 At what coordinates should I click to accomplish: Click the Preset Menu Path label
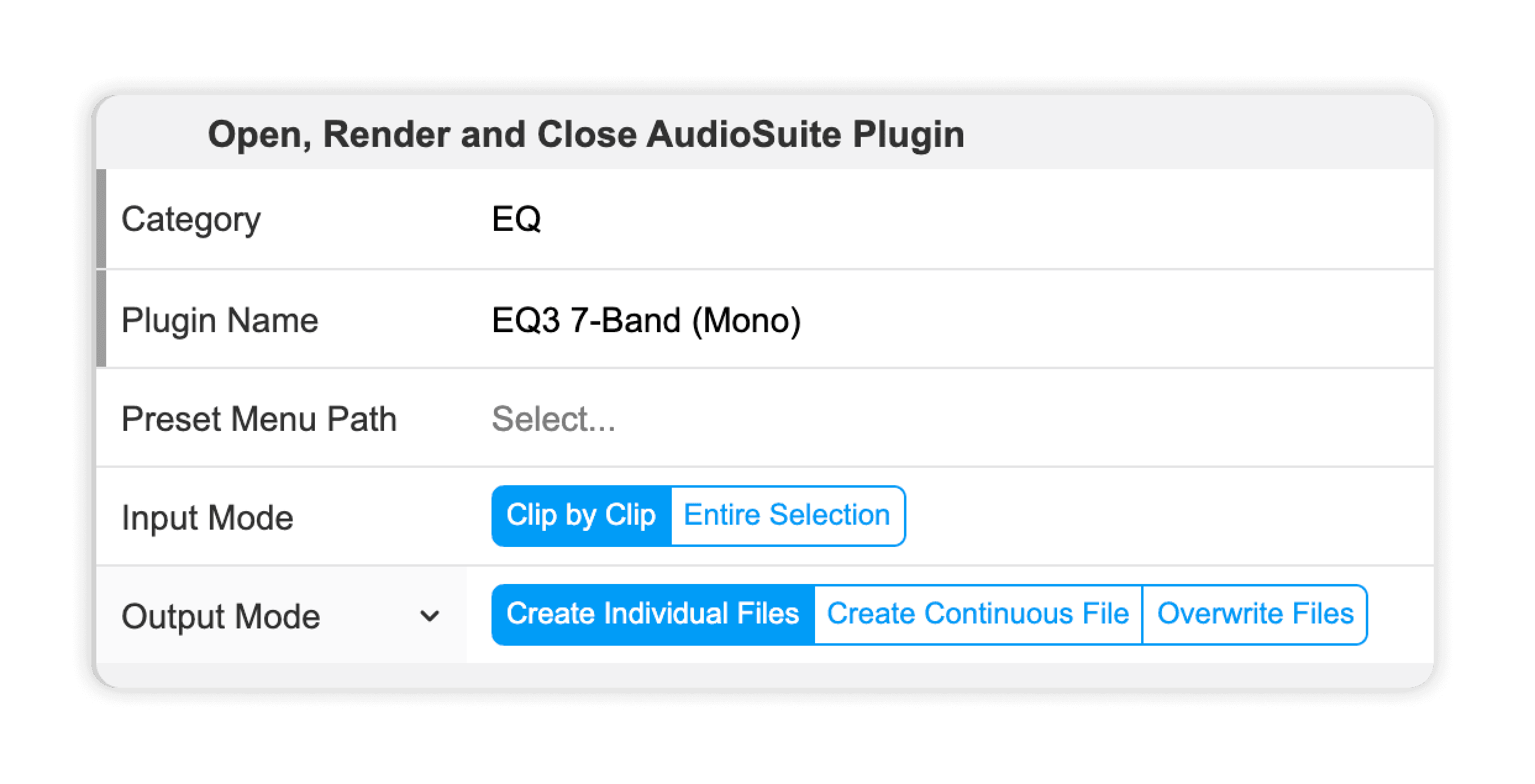point(259,418)
